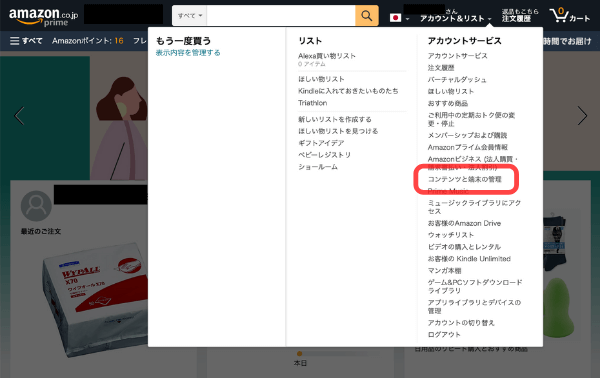Open ショールーム
This screenshot has height=378, width=600.
(x=318, y=167)
